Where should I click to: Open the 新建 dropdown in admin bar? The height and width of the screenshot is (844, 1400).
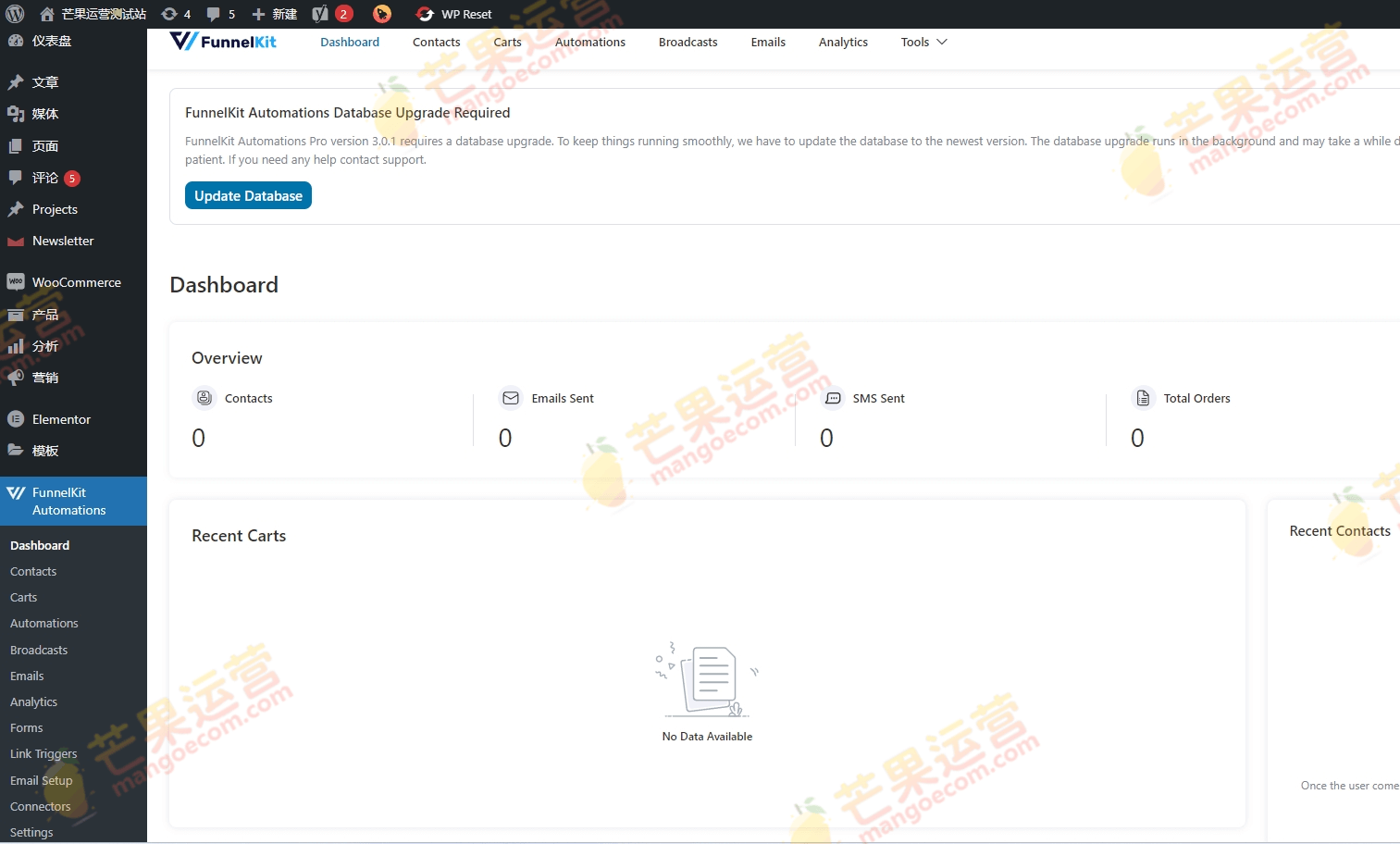[x=274, y=14]
